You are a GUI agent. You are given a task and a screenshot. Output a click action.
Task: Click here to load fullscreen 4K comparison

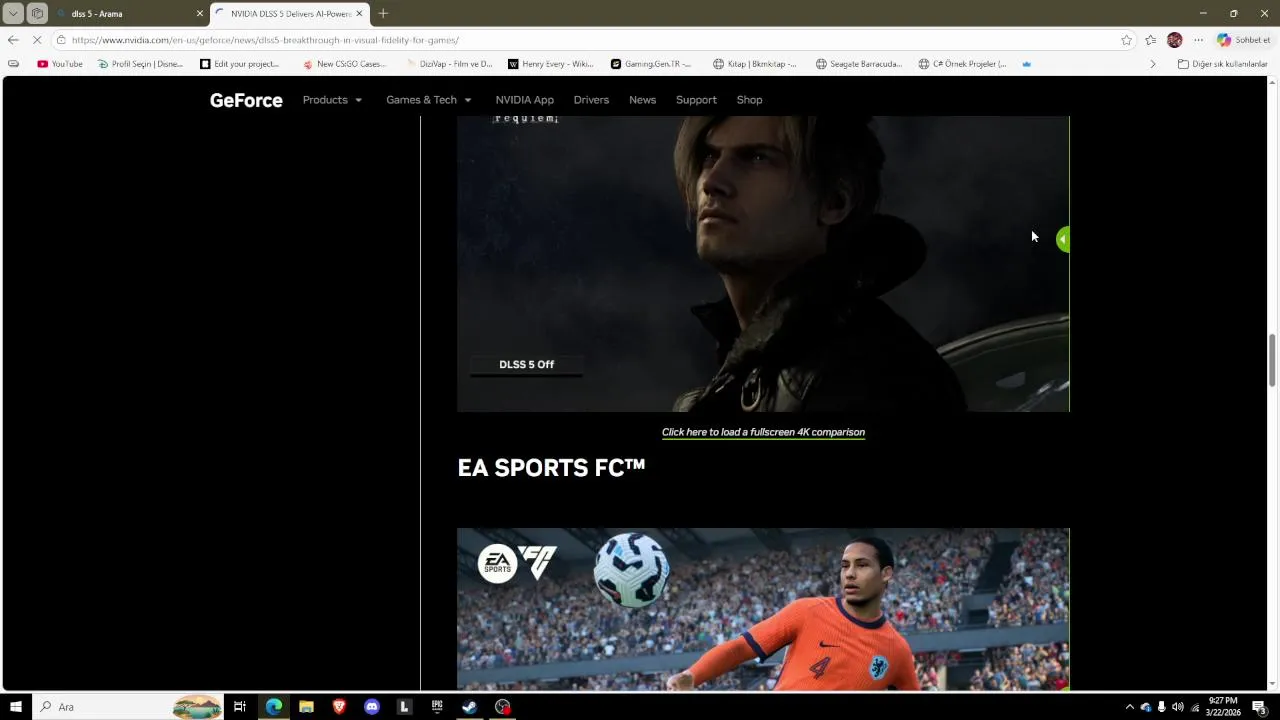point(763,432)
